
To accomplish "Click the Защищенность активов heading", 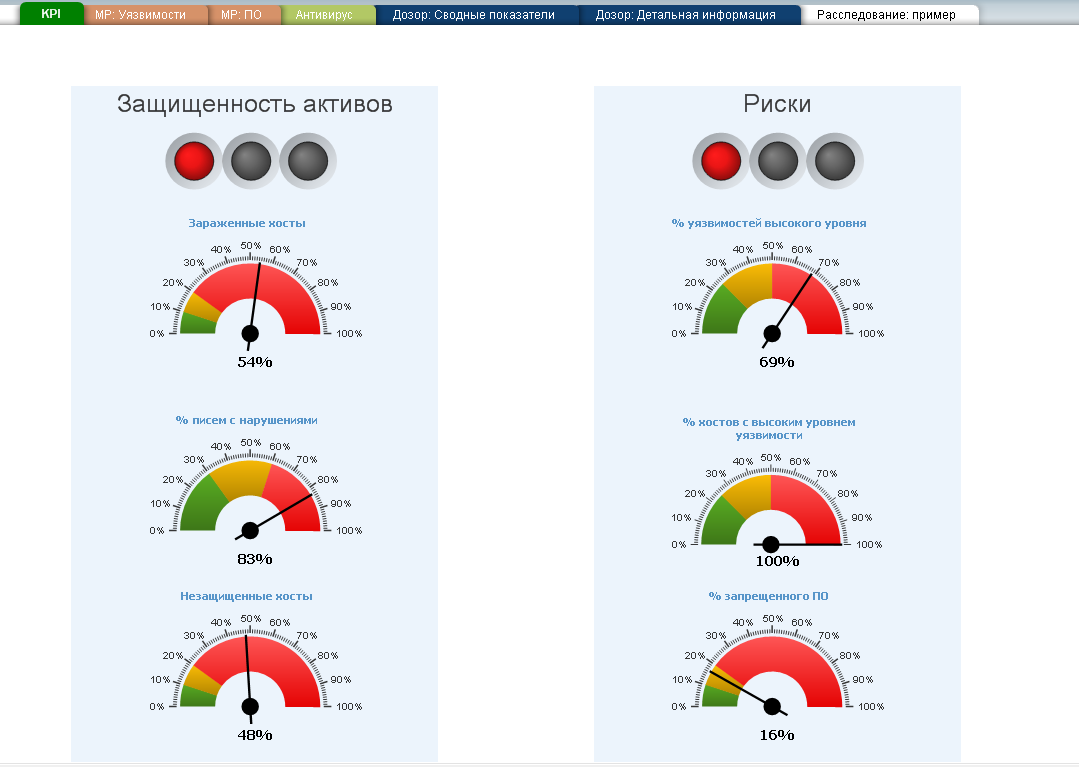I will click(x=255, y=104).
